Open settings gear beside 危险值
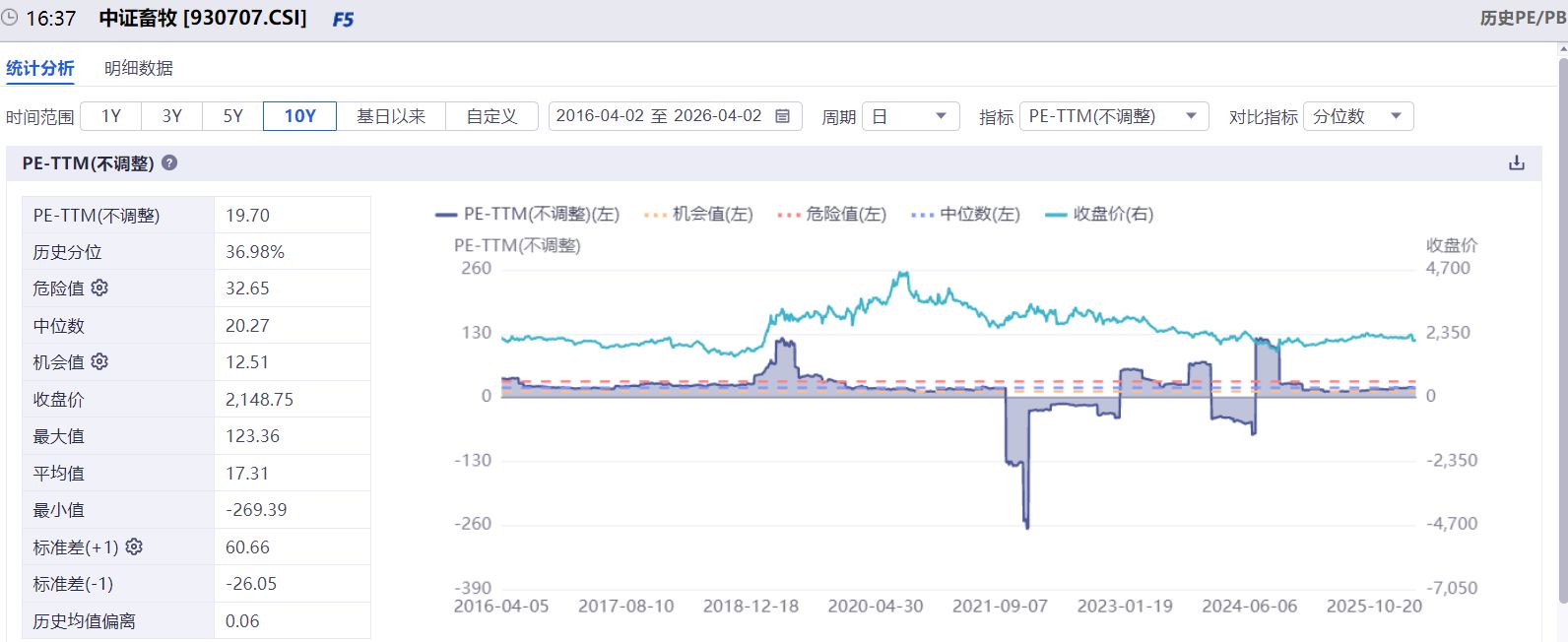 [99, 288]
